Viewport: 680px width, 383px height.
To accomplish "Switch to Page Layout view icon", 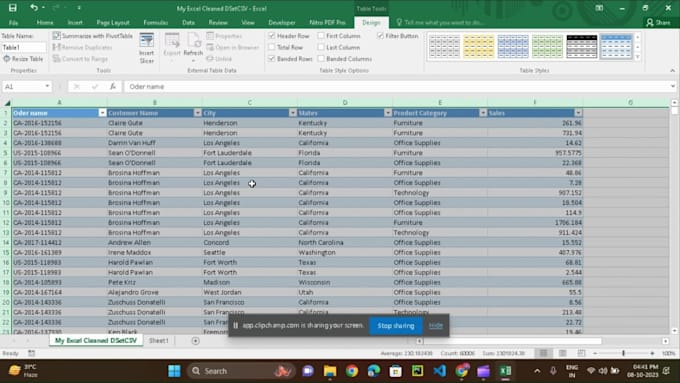I will (562, 354).
